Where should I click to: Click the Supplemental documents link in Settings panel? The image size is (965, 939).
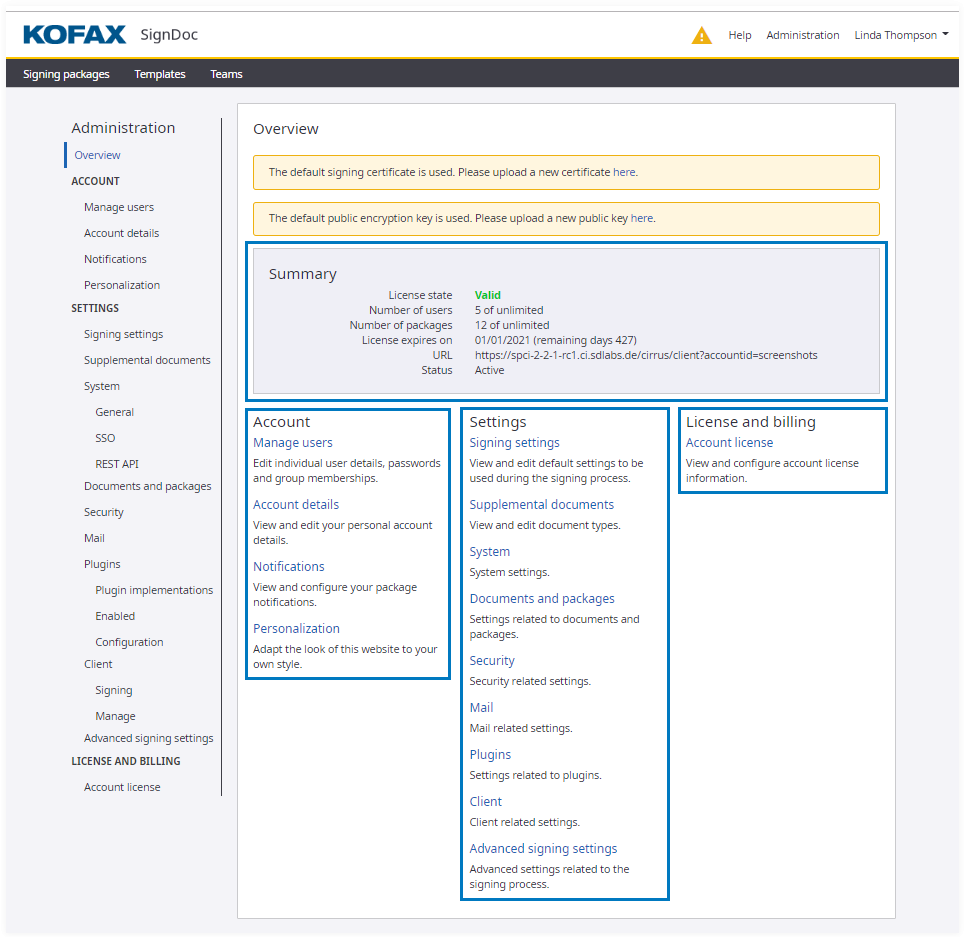pos(541,505)
